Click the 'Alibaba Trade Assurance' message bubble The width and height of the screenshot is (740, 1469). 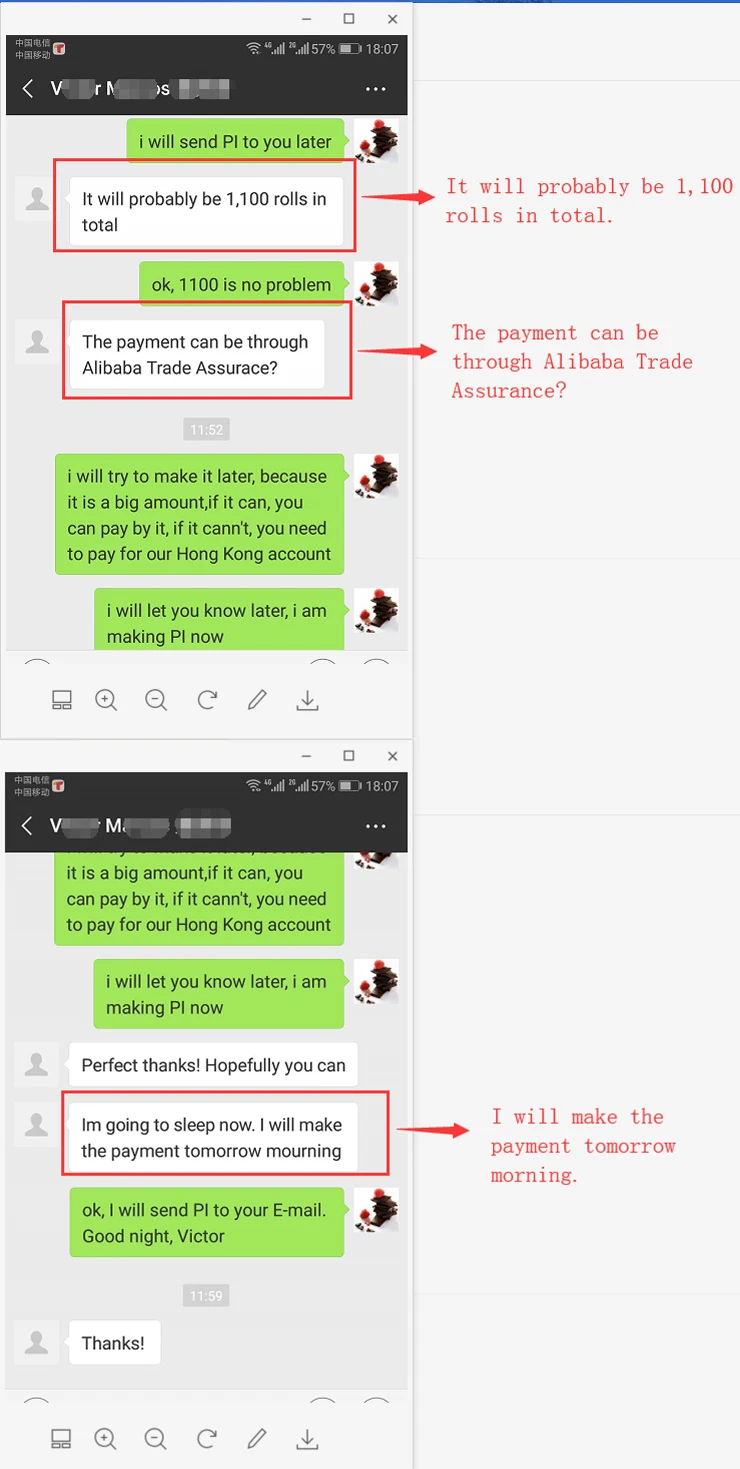click(x=196, y=354)
